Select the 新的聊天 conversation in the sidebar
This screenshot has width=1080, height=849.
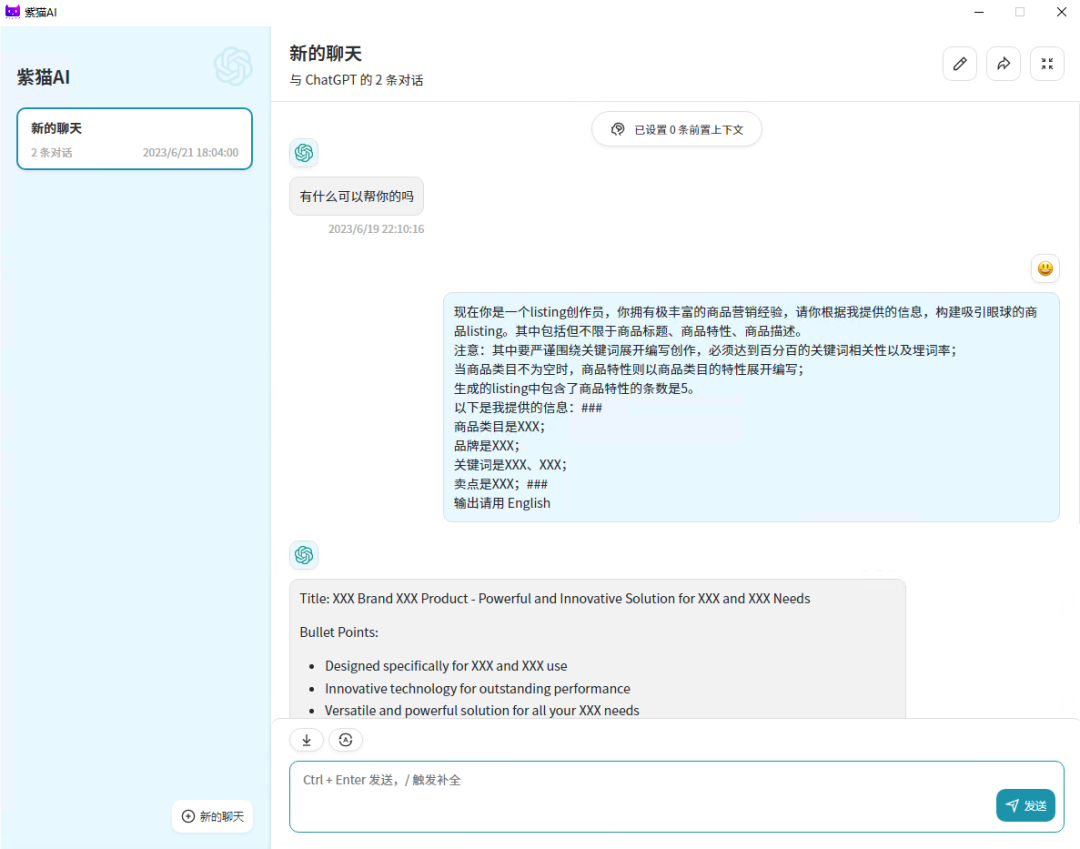[x=134, y=139]
